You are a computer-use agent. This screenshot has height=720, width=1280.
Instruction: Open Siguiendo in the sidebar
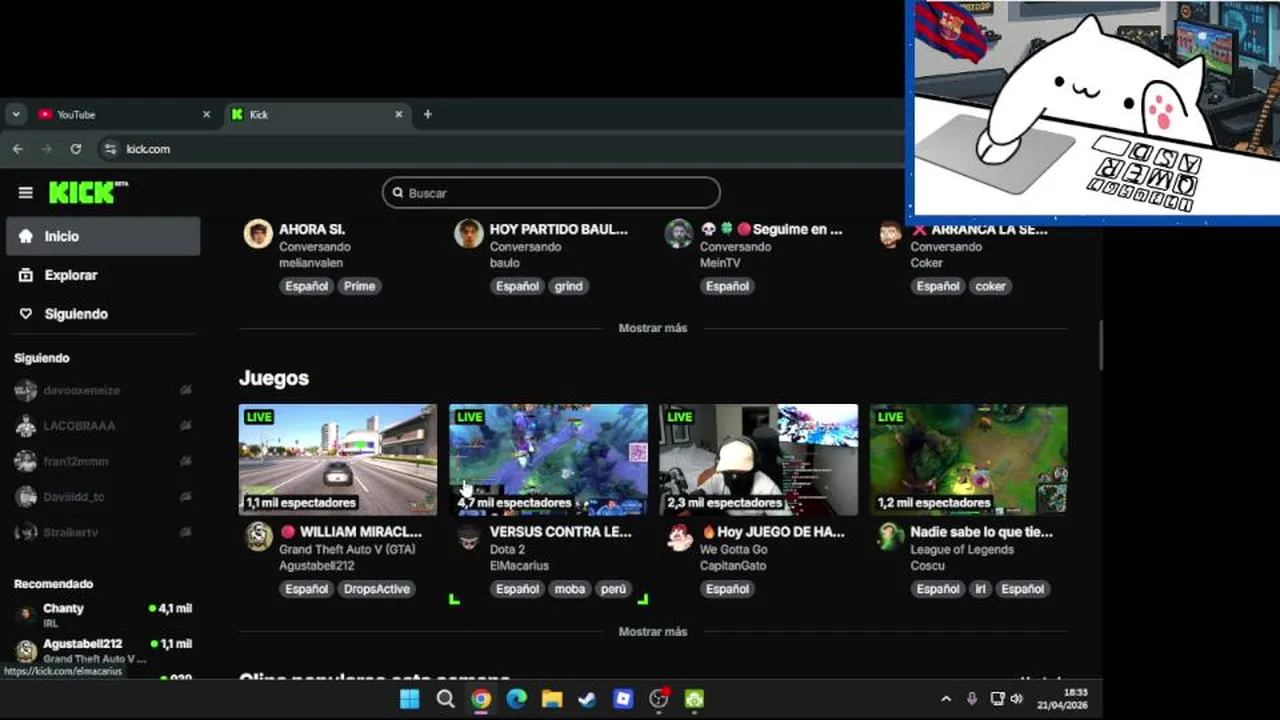[103, 314]
